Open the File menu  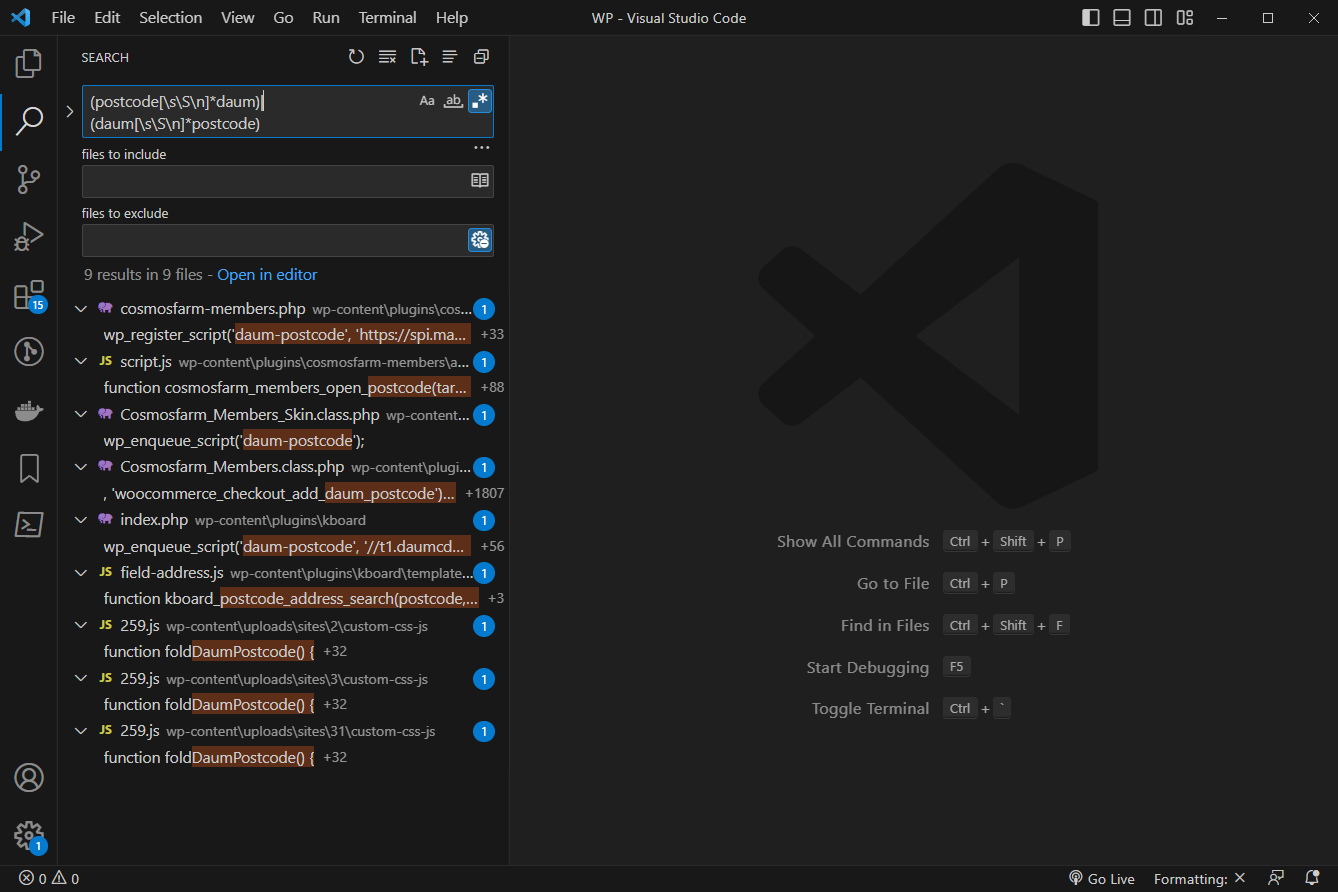(x=62, y=18)
